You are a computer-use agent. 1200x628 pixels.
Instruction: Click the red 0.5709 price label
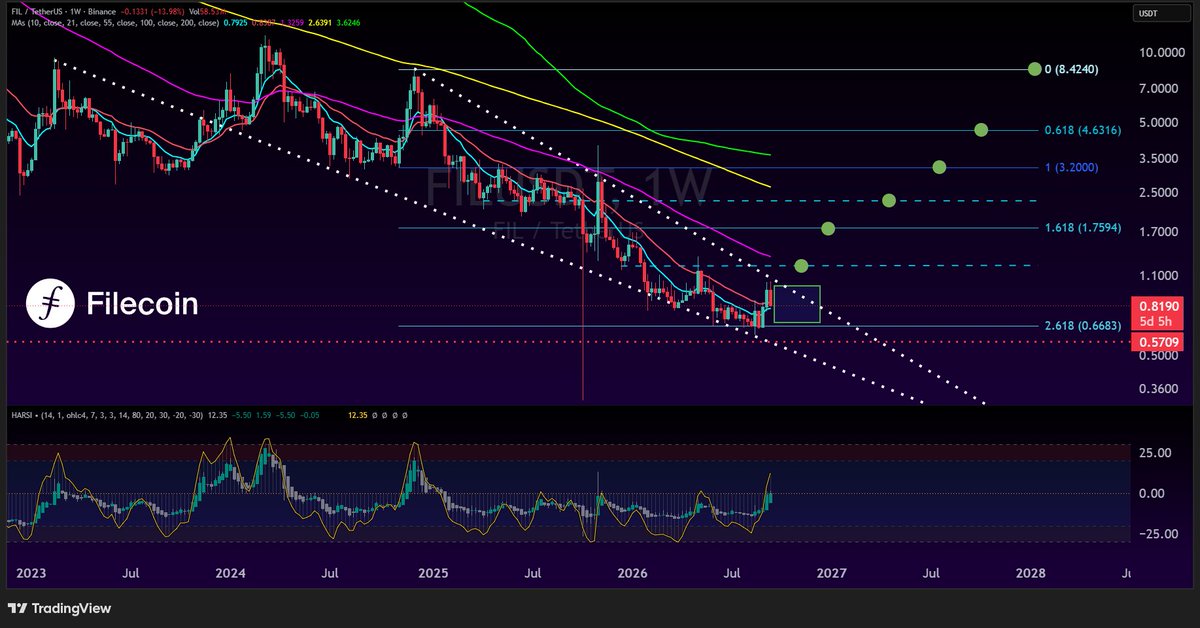click(x=1158, y=342)
